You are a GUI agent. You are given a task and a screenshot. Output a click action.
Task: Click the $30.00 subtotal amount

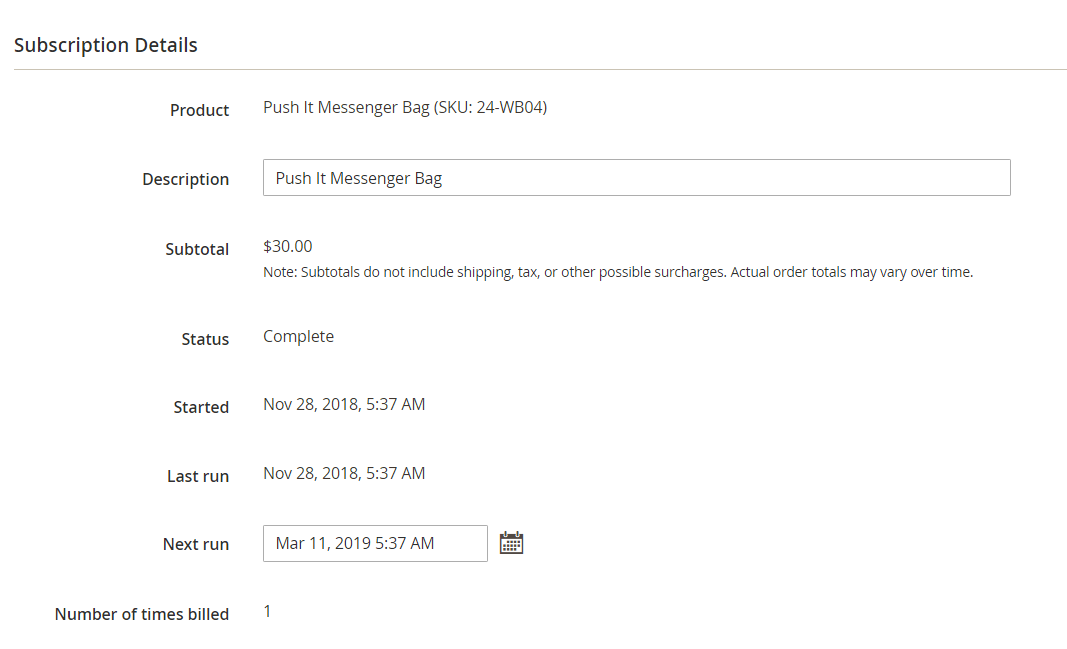[x=288, y=246]
